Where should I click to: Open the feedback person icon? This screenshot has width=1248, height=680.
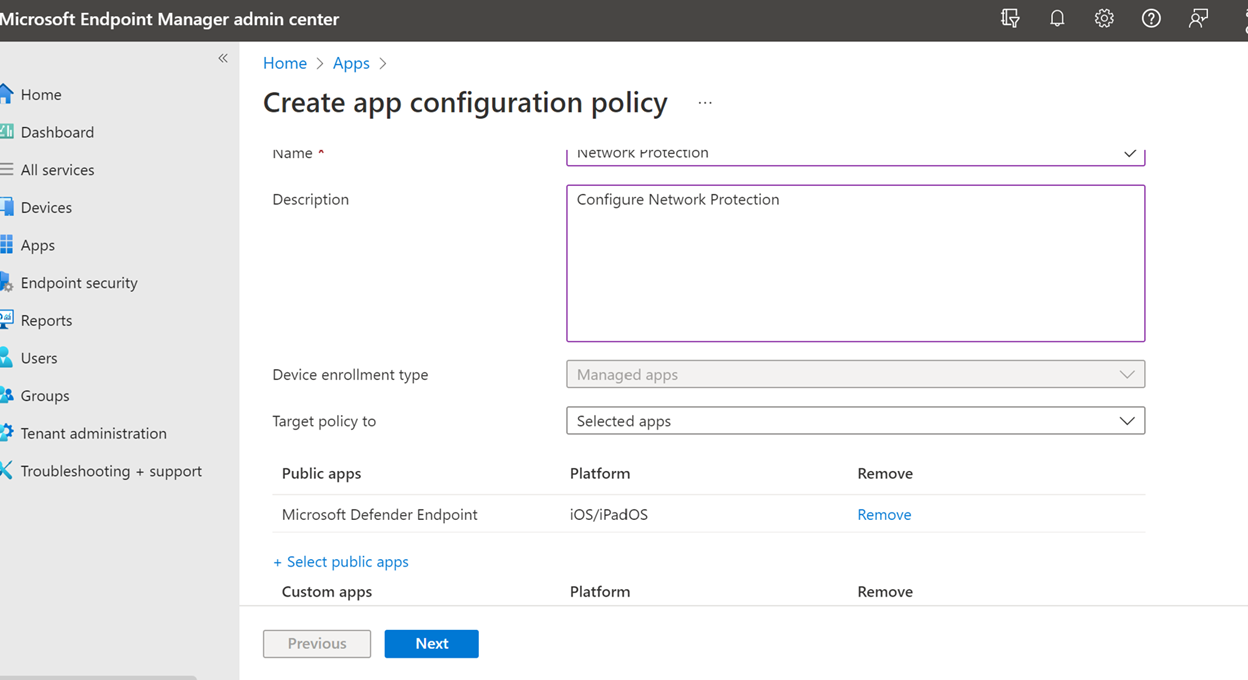click(1198, 19)
